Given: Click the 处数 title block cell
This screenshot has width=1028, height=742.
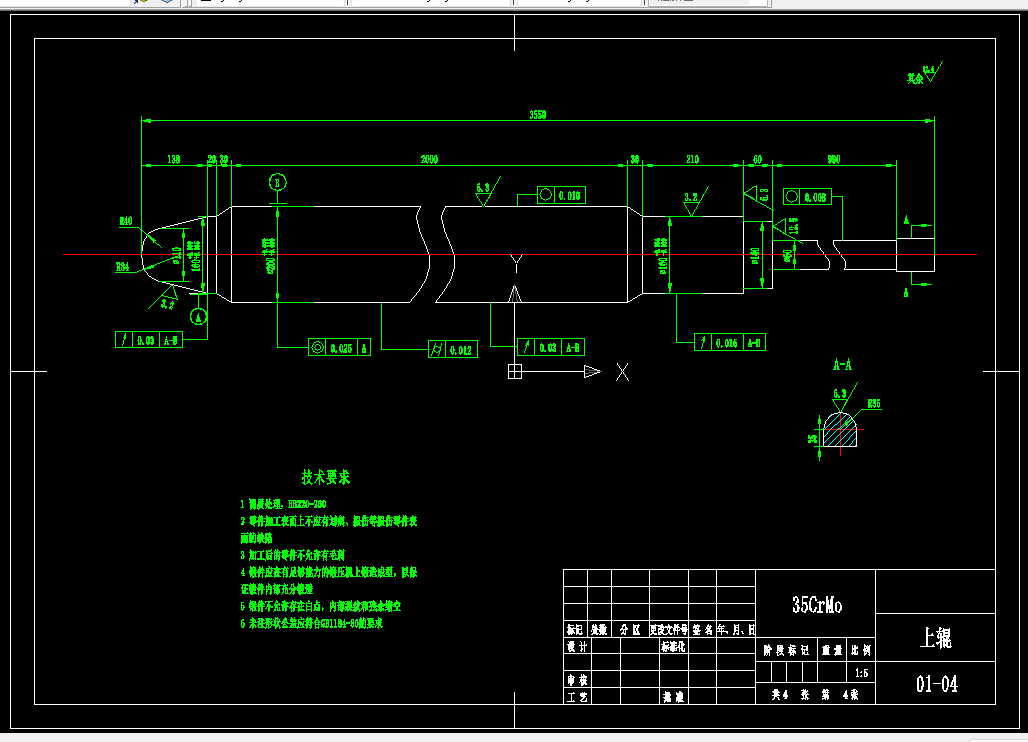Looking at the screenshot, I should click(x=599, y=630).
